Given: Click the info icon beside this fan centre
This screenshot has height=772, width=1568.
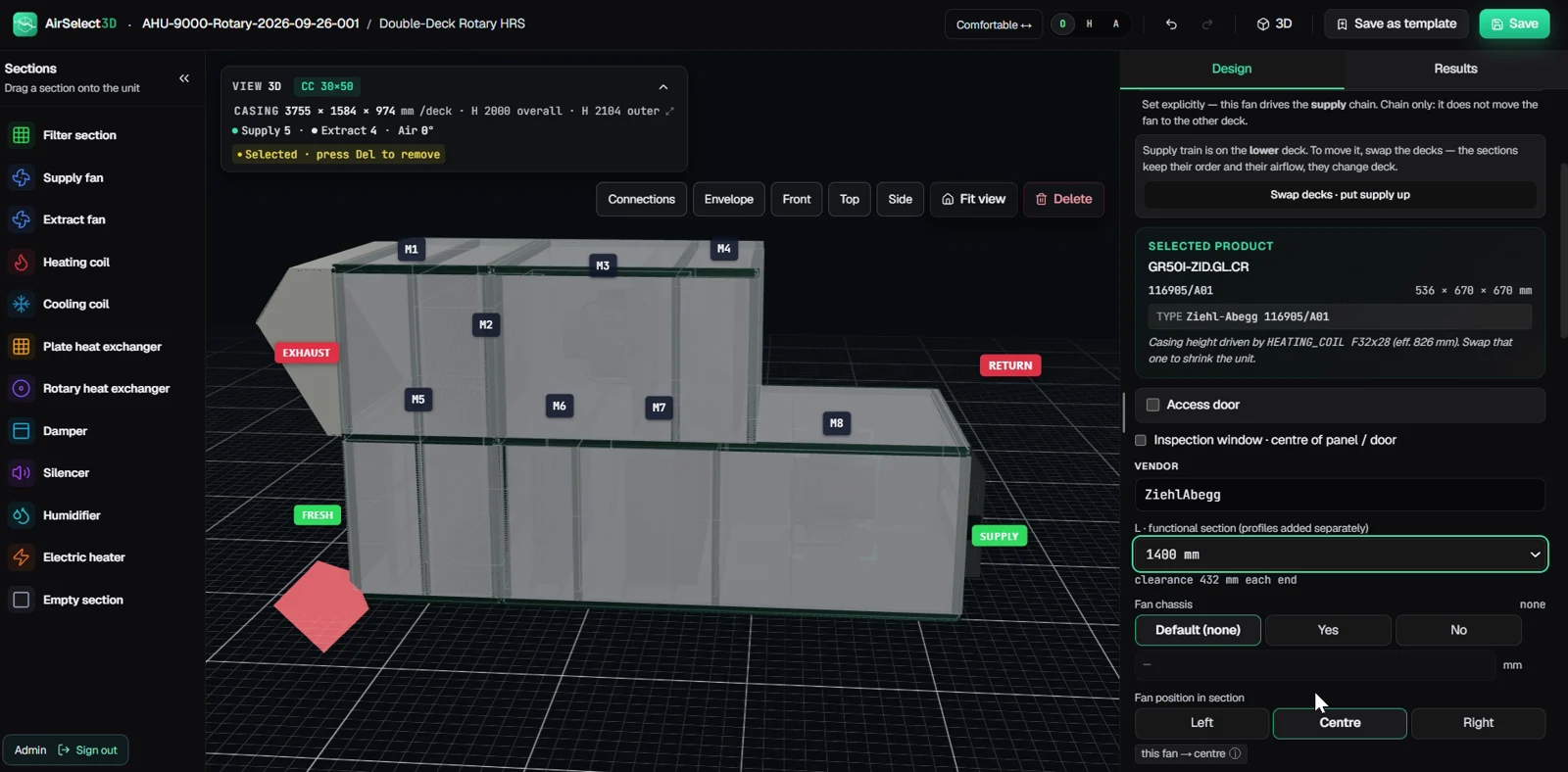Looking at the screenshot, I should pyautogui.click(x=1235, y=753).
